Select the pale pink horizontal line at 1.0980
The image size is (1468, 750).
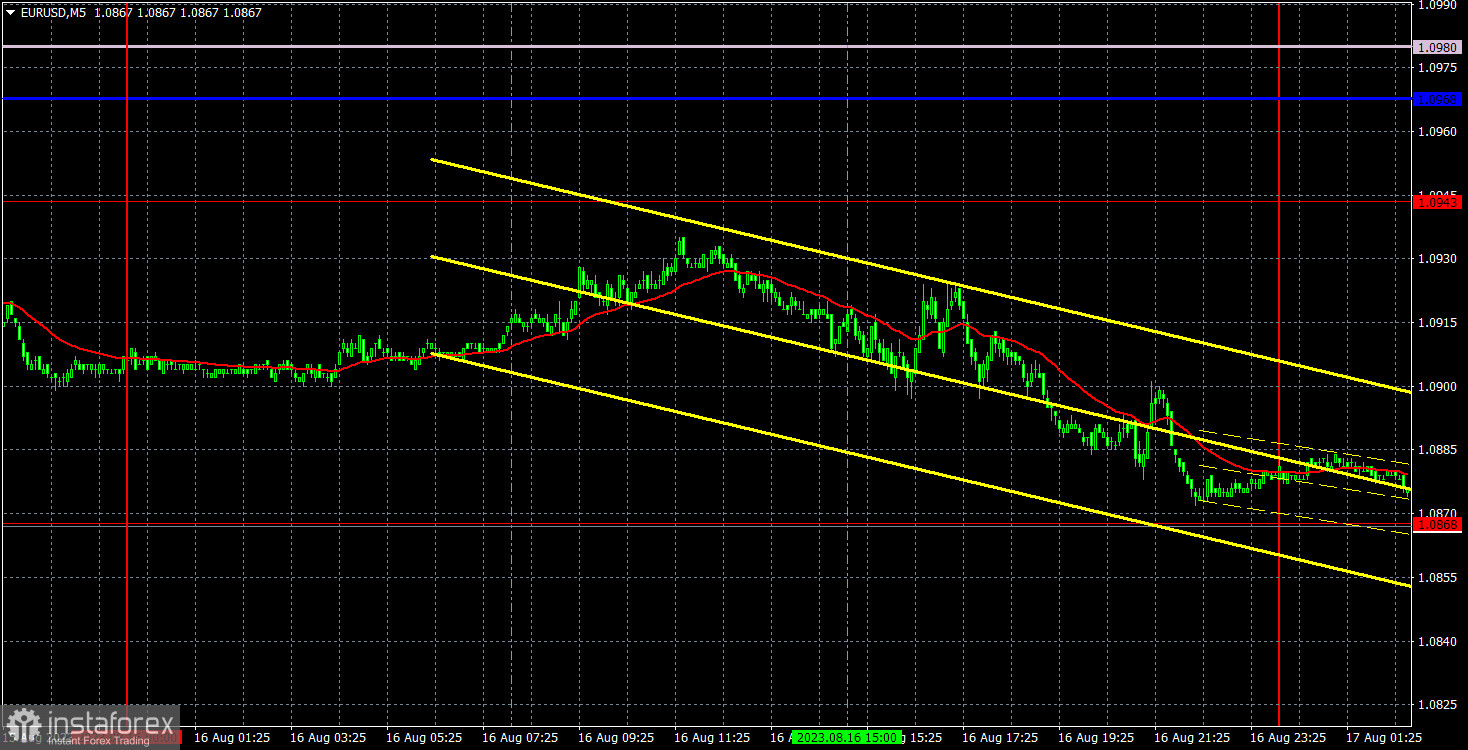click(706, 47)
